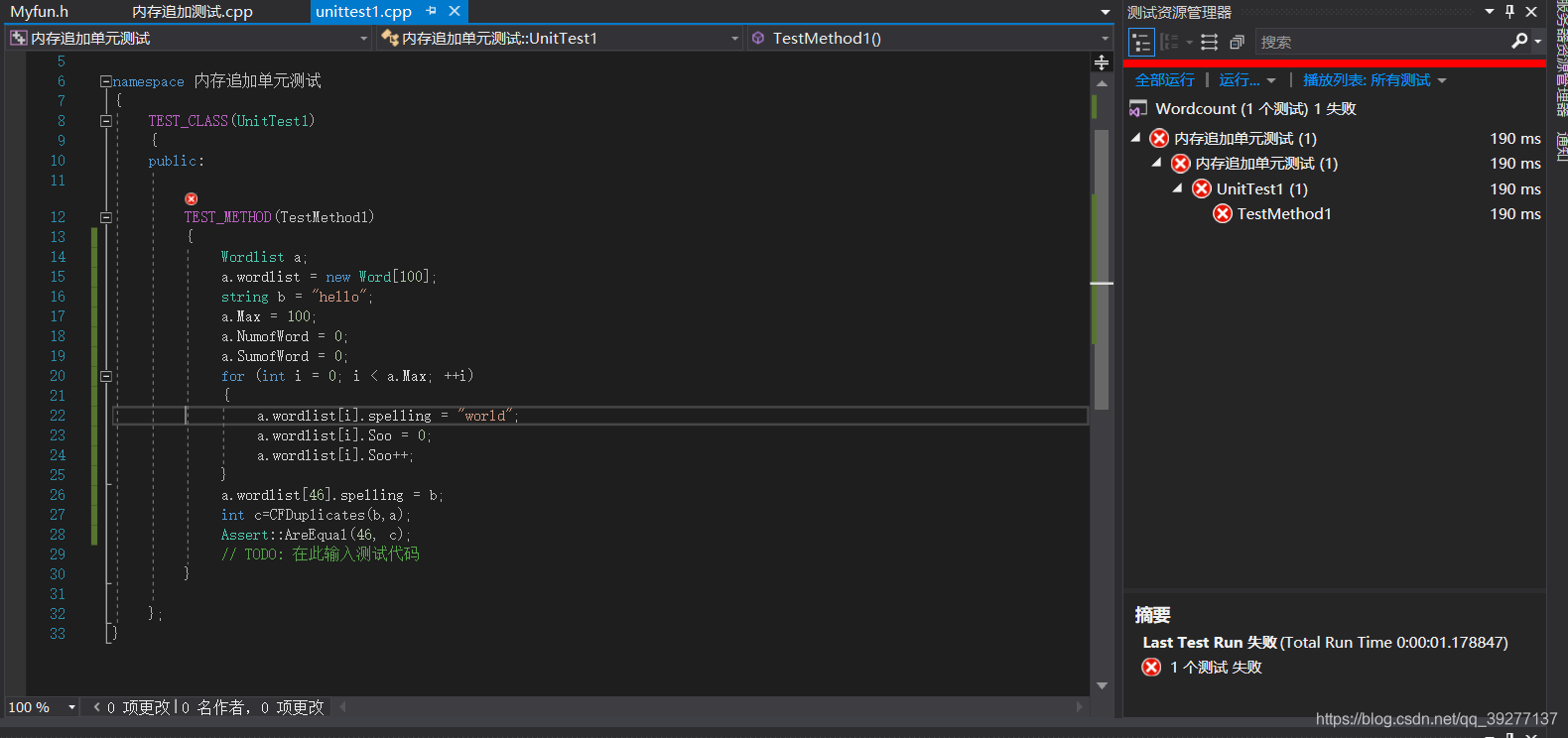Collapse the TEST_METHOD block on line 12
1568x738 pixels.
tap(105, 217)
